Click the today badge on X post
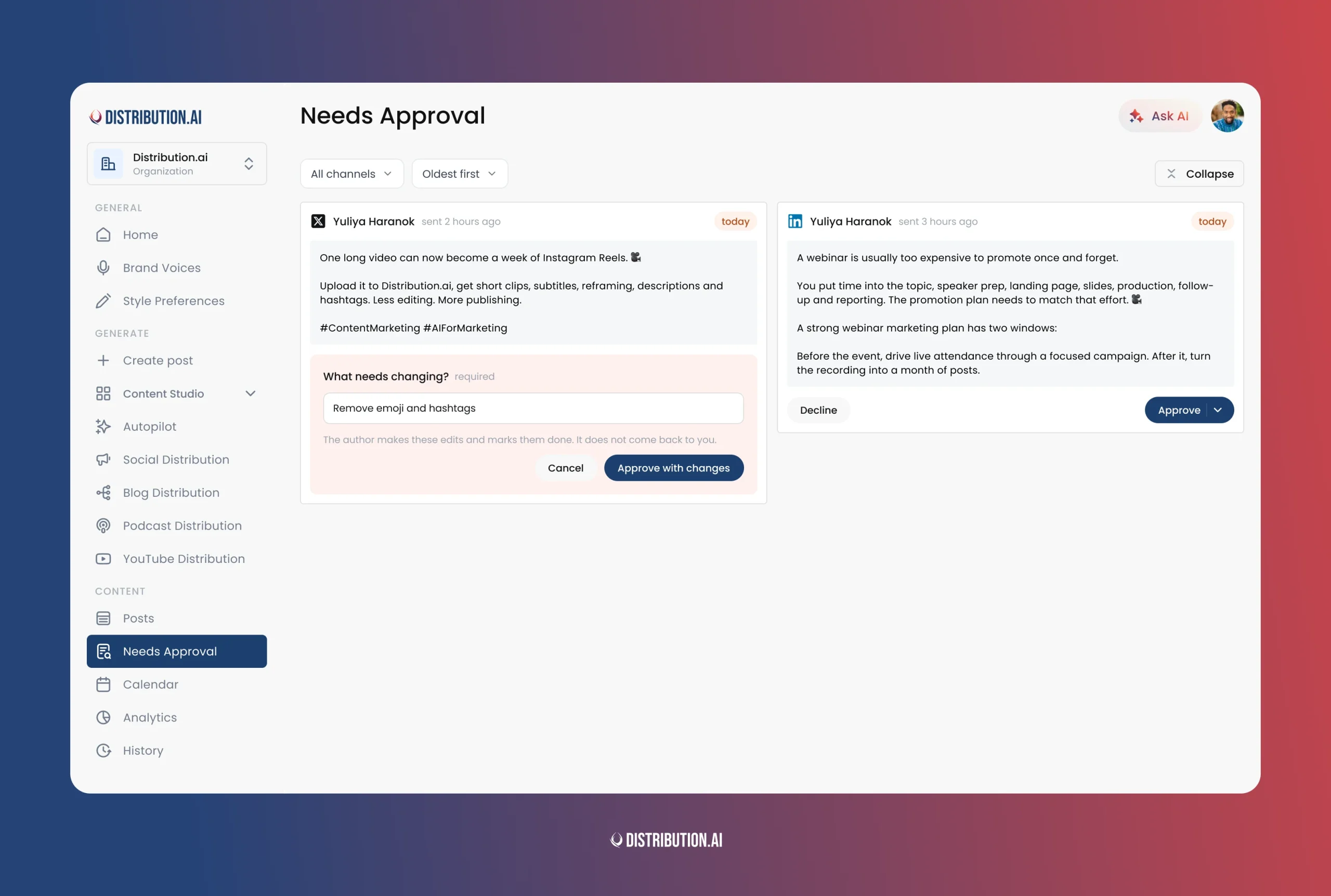Image resolution: width=1331 pixels, height=896 pixels. [x=736, y=221]
